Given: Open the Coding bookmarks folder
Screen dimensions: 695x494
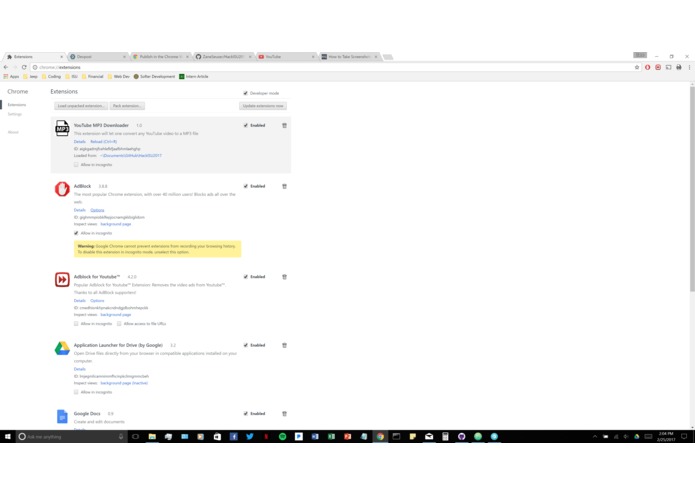Looking at the screenshot, I should (x=51, y=77).
